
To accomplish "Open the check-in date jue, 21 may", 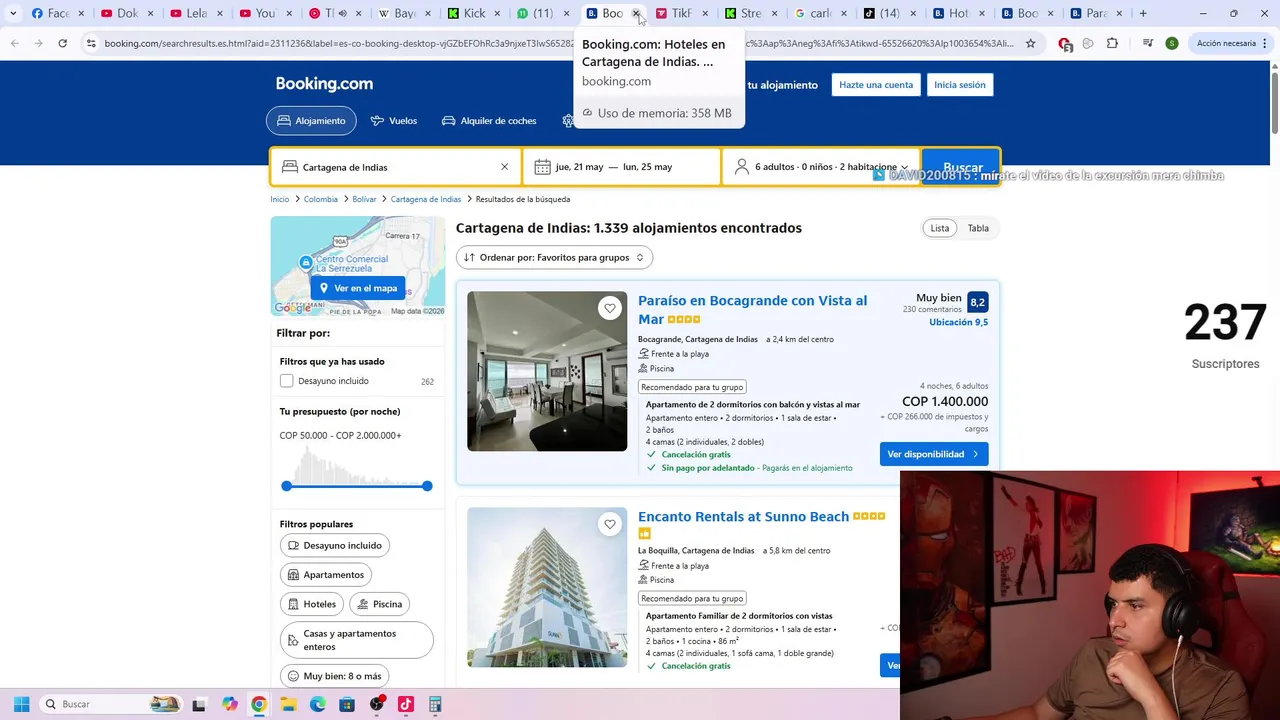I will 579,167.
